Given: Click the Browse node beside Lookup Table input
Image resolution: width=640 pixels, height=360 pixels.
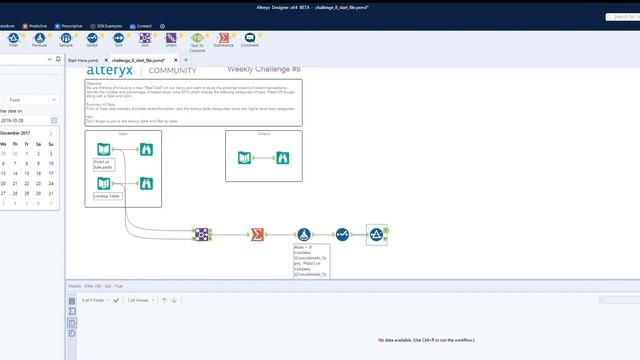Looking at the screenshot, I should pyautogui.click(x=147, y=183).
